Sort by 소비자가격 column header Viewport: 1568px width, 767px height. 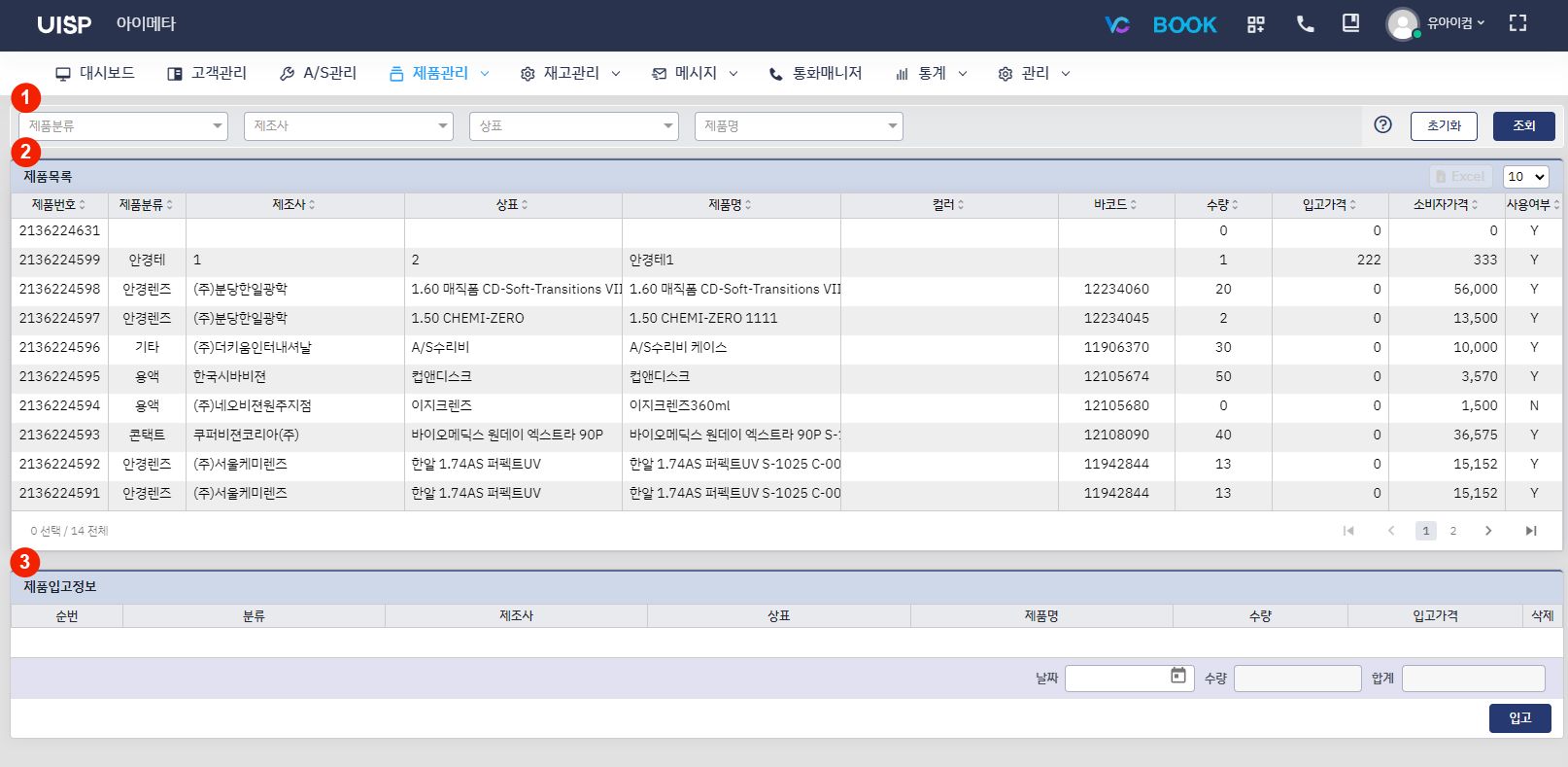pos(1447,205)
